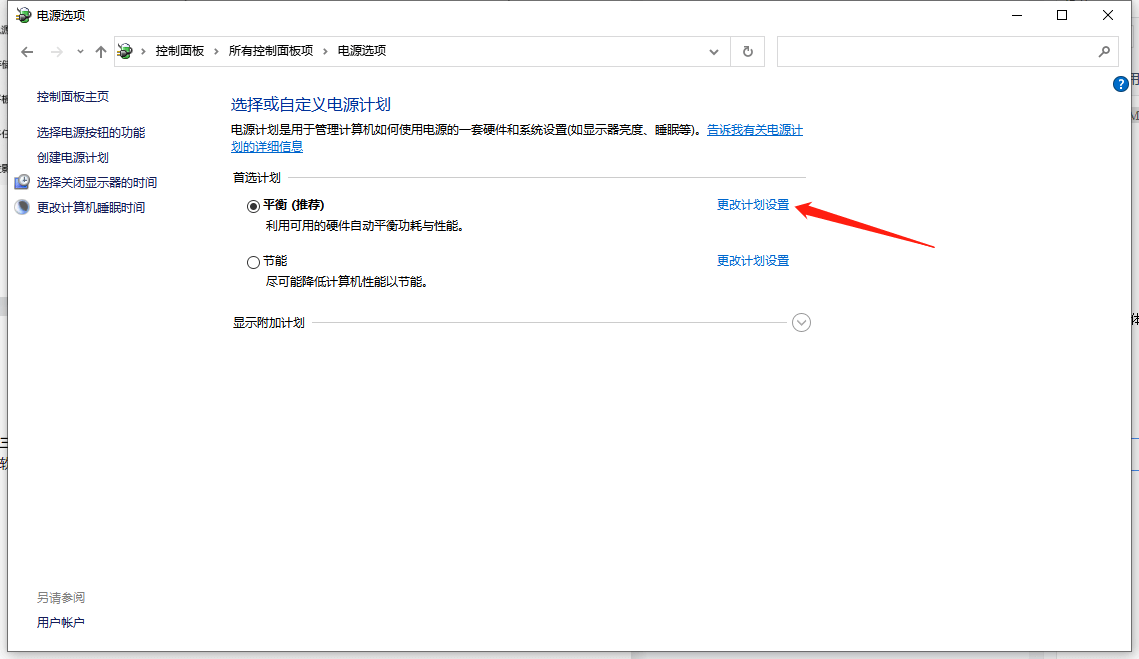Image resolution: width=1139 pixels, height=659 pixels.
Task: Navigate to 控制面板 breadcrumb
Action: click(x=179, y=51)
